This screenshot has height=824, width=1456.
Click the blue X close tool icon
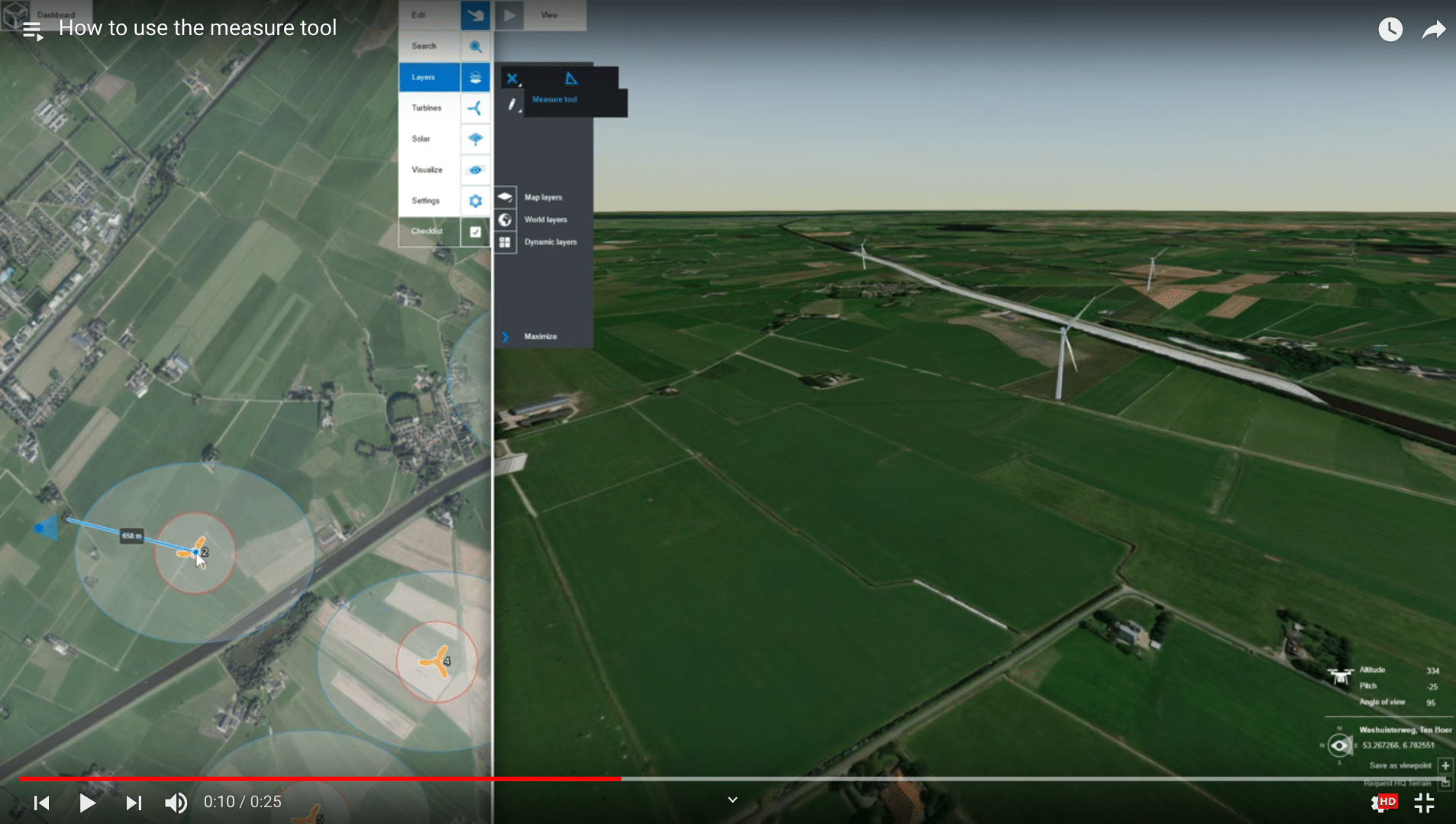(512, 79)
